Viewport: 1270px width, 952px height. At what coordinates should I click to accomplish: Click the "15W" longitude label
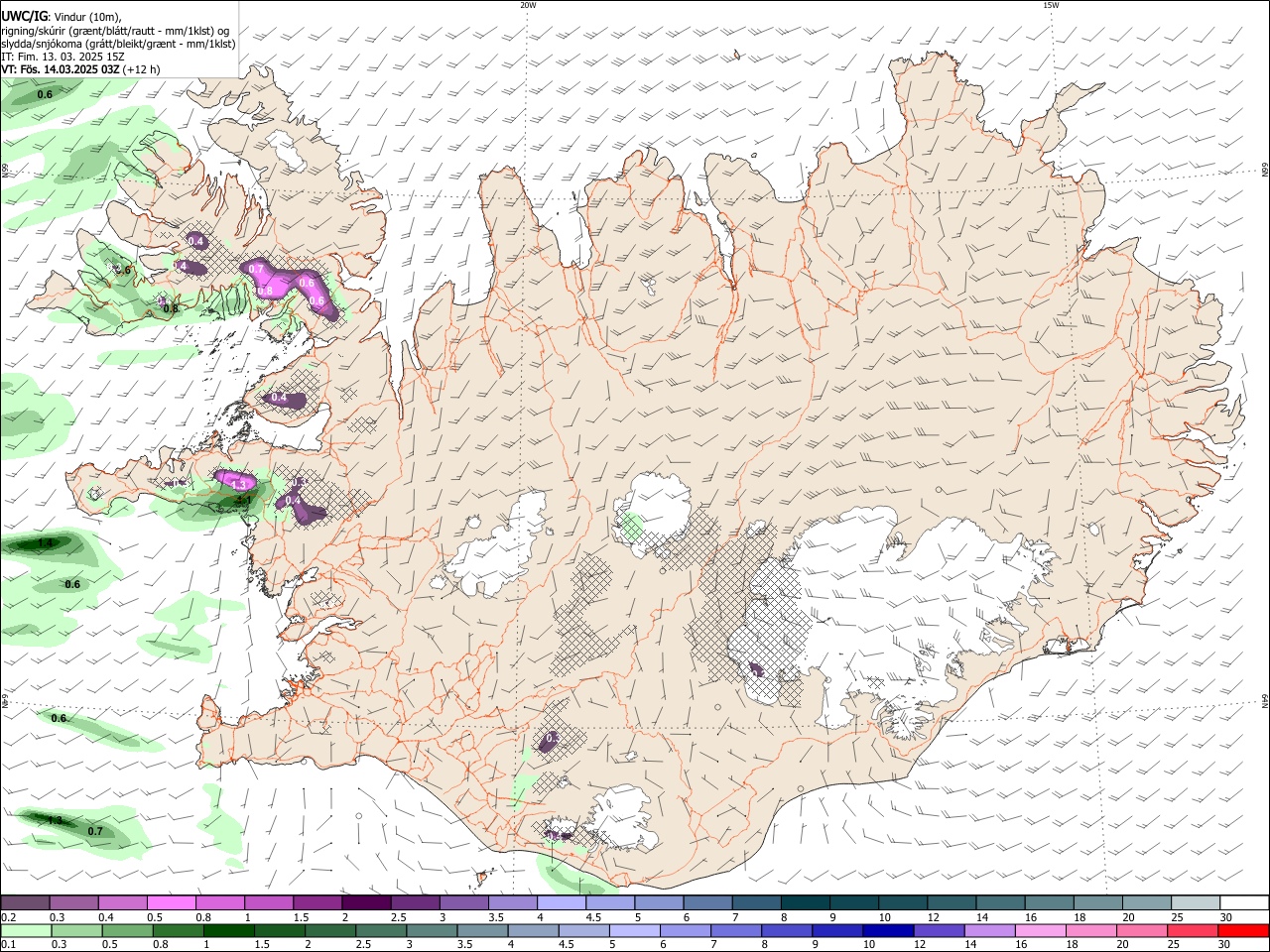pos(1051,5)
